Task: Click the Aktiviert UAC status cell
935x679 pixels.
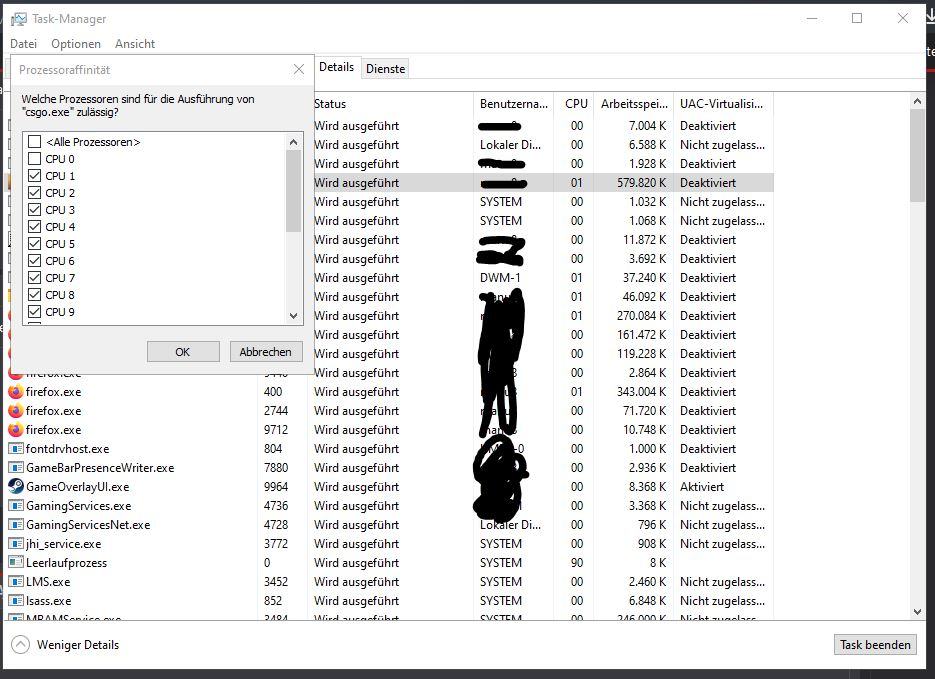Action: tap(702, 486)
